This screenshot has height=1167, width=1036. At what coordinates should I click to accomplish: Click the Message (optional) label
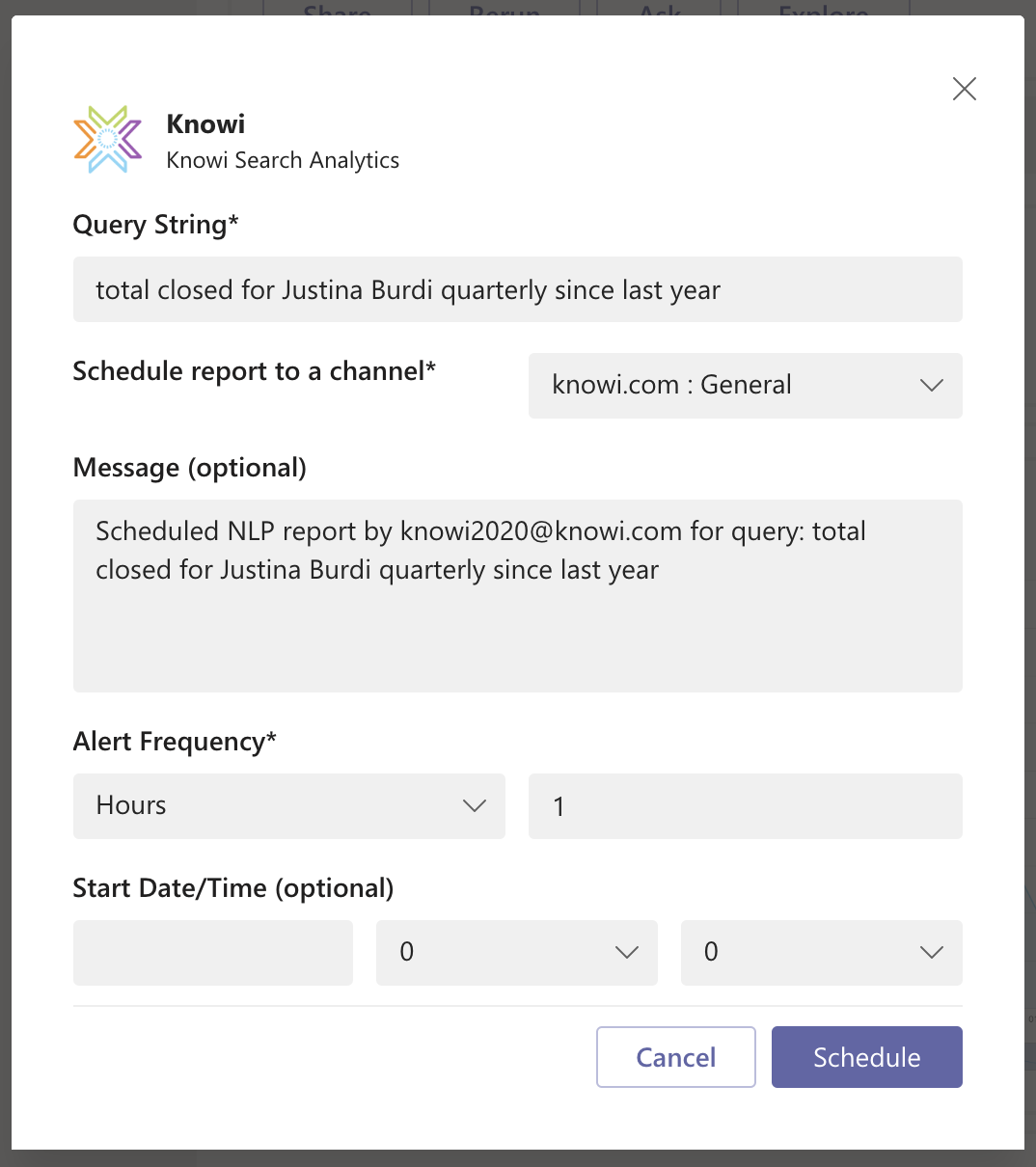click(x=189, y=468)
